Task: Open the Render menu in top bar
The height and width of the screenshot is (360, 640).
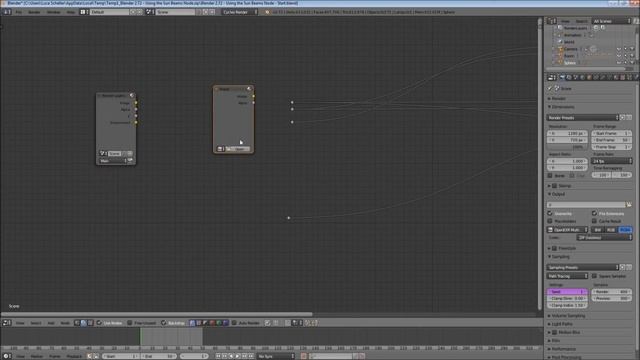Action: click(34, 12)
